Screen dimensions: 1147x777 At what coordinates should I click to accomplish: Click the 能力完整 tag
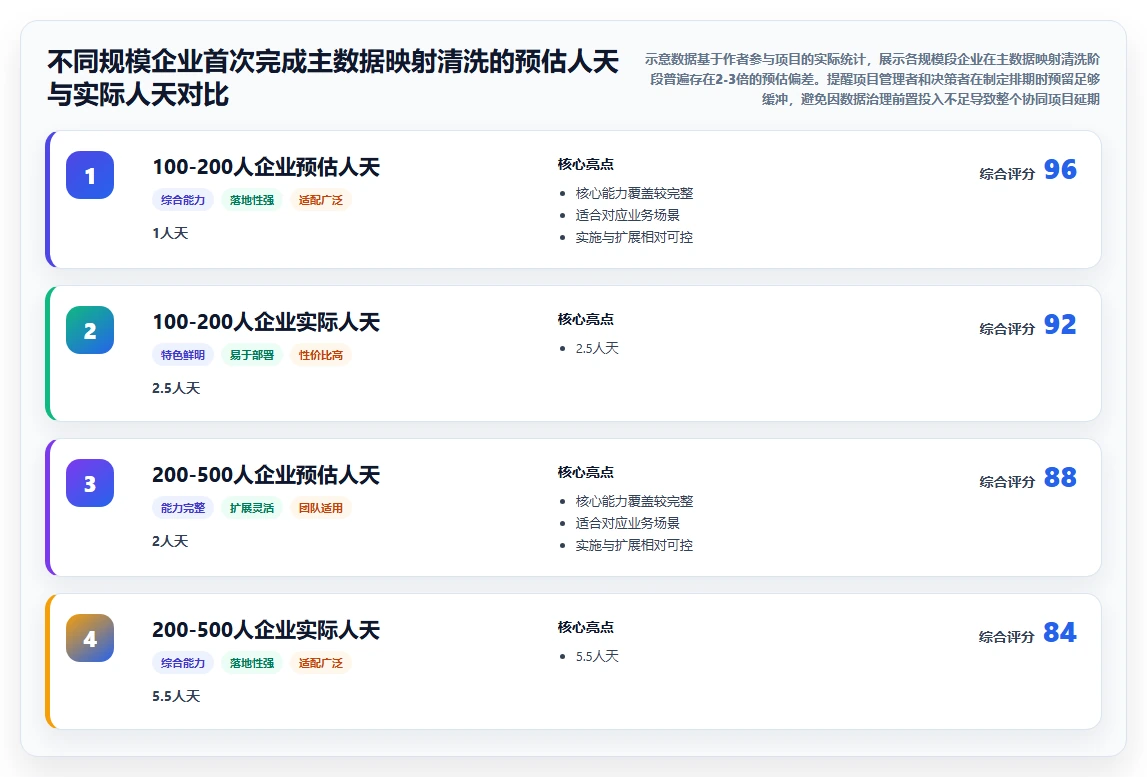183,508
